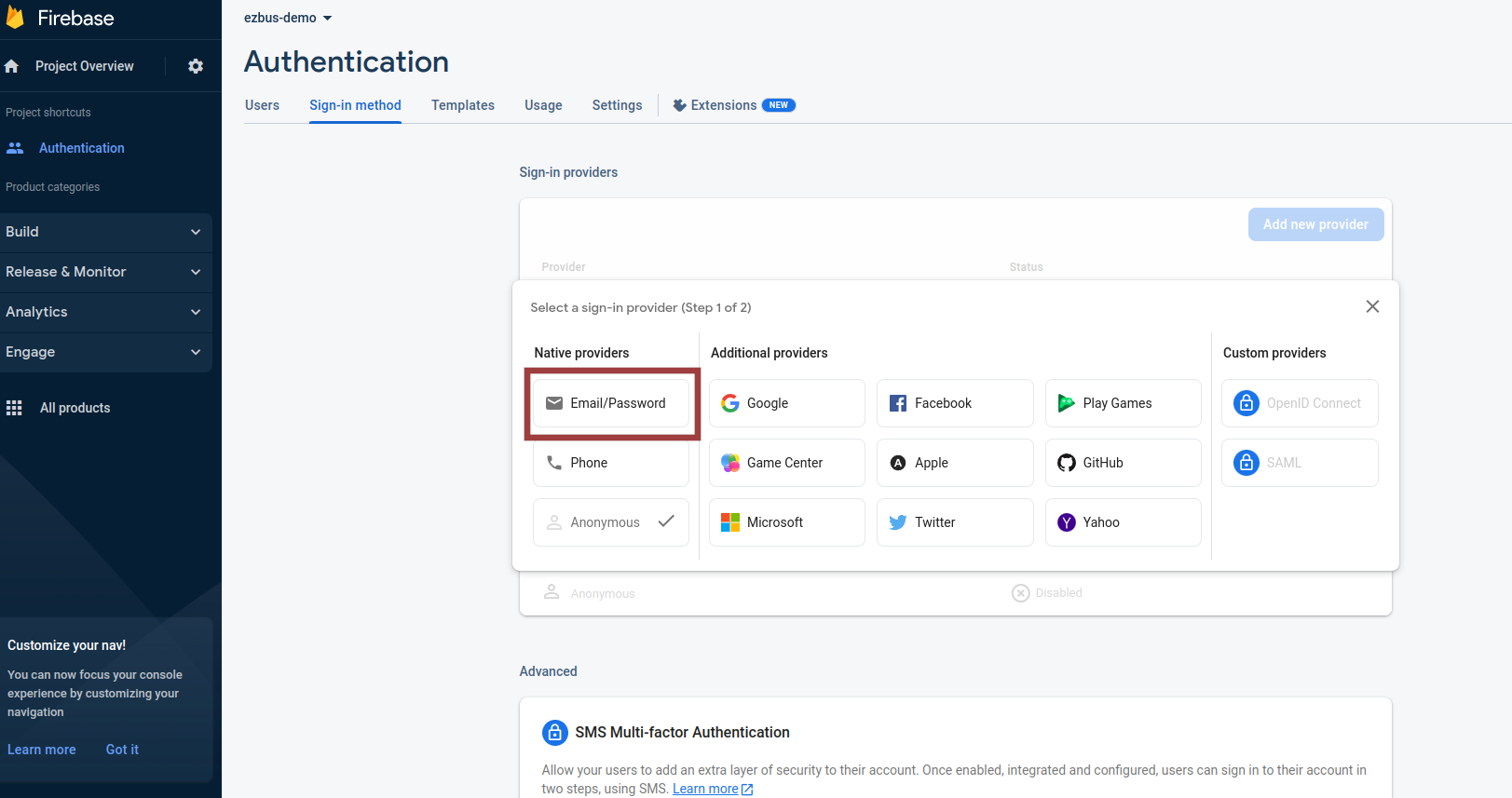1512x798 pixels.
Task: Choose the Twitter provider
Action: pos(955,522)
